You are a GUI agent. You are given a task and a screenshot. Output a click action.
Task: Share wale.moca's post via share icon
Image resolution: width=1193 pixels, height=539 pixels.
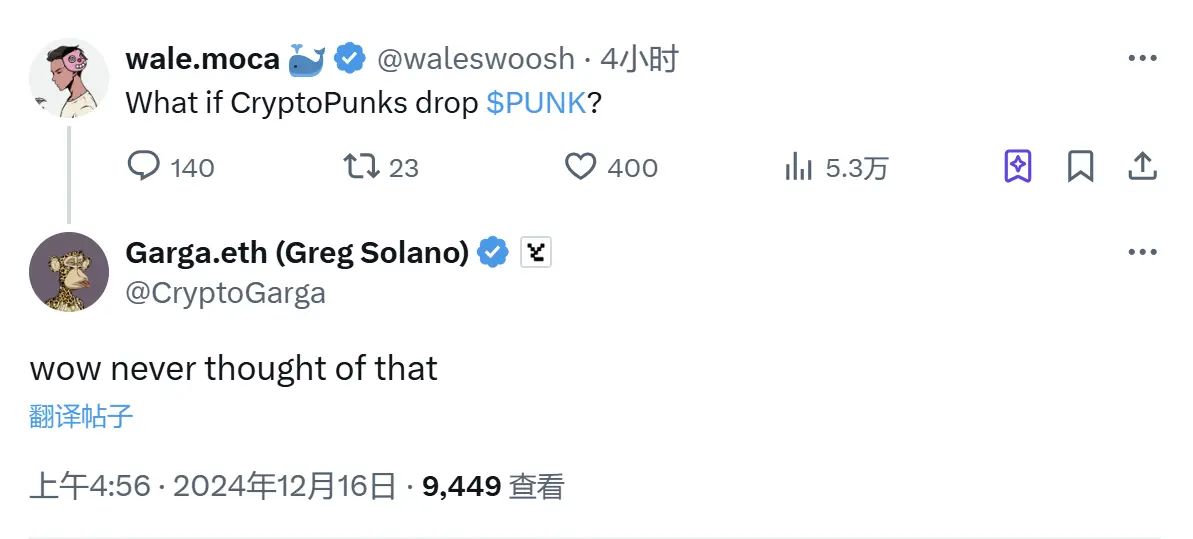[1142, 166]
